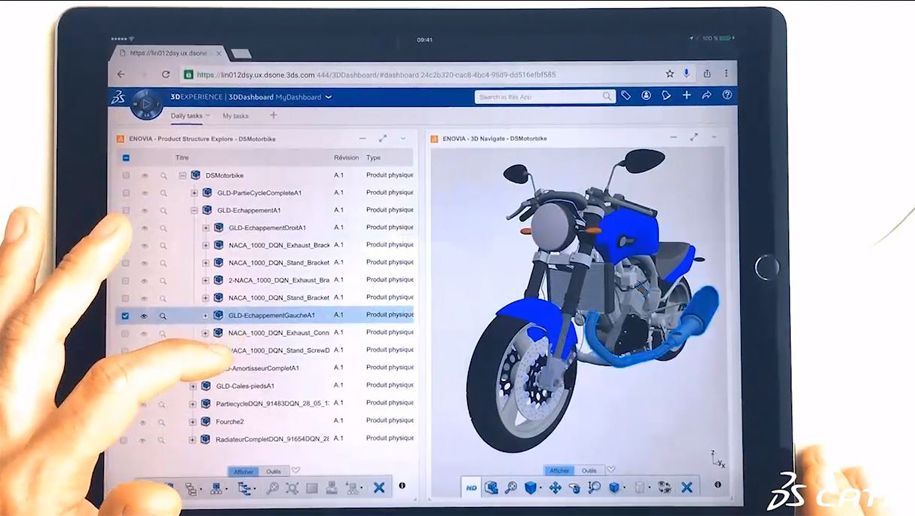This screenshot has height=516, width=915.
Task: Open Product Structure Explore widget chevron menu
Action: coord(403,138)
